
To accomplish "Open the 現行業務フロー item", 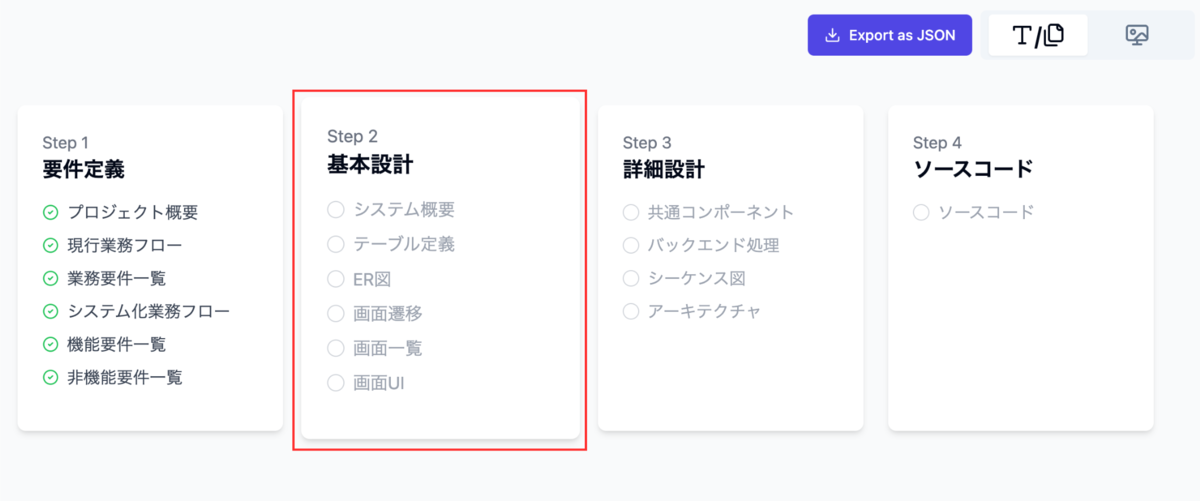I will tap(125, 245).
